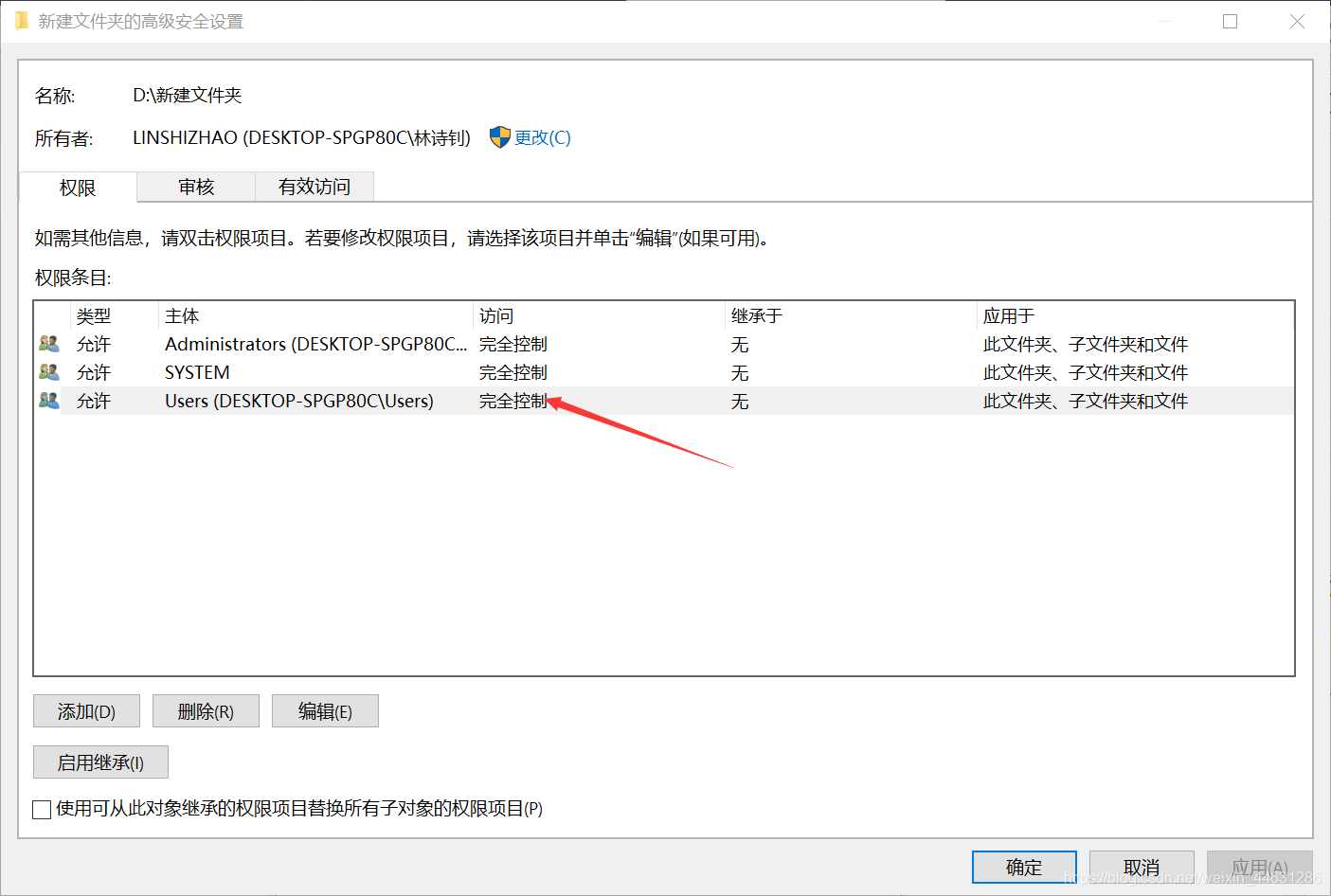Close the advanced security settings window

pos(1298,21)
